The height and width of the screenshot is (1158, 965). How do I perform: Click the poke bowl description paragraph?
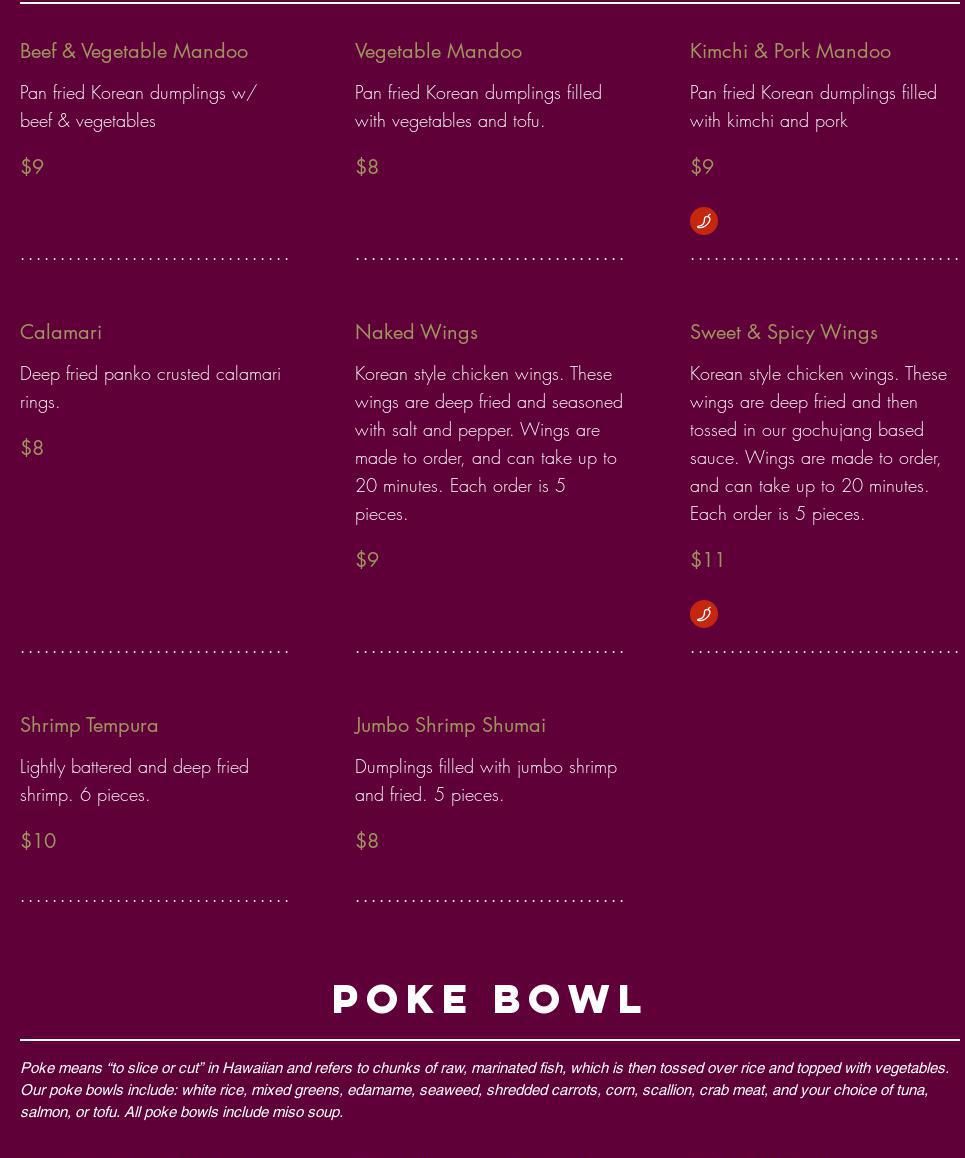click(x=484, y=1090)
